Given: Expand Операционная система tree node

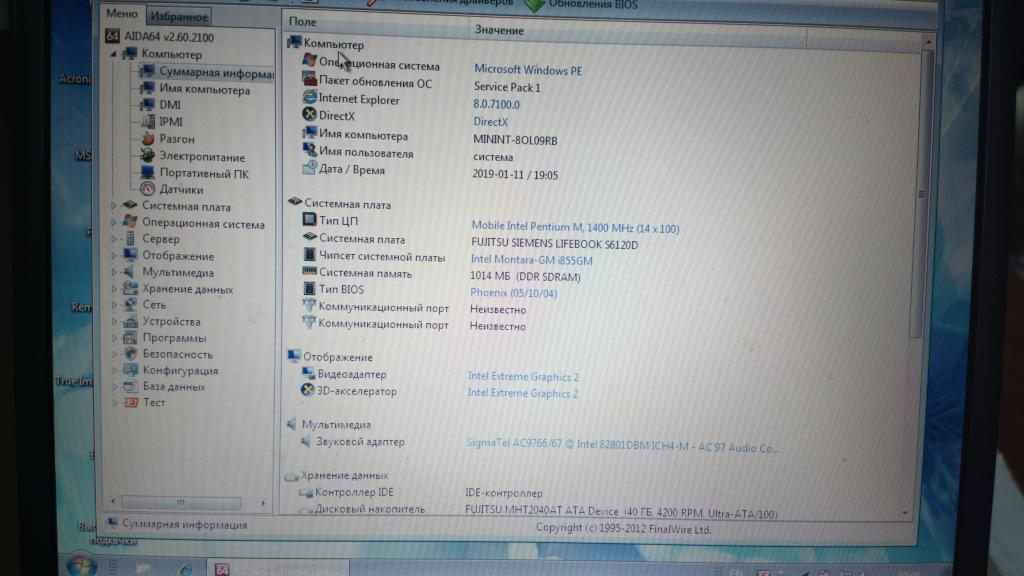Looking at the screenshot, I should pyautogui.click(x=114, y=223).
